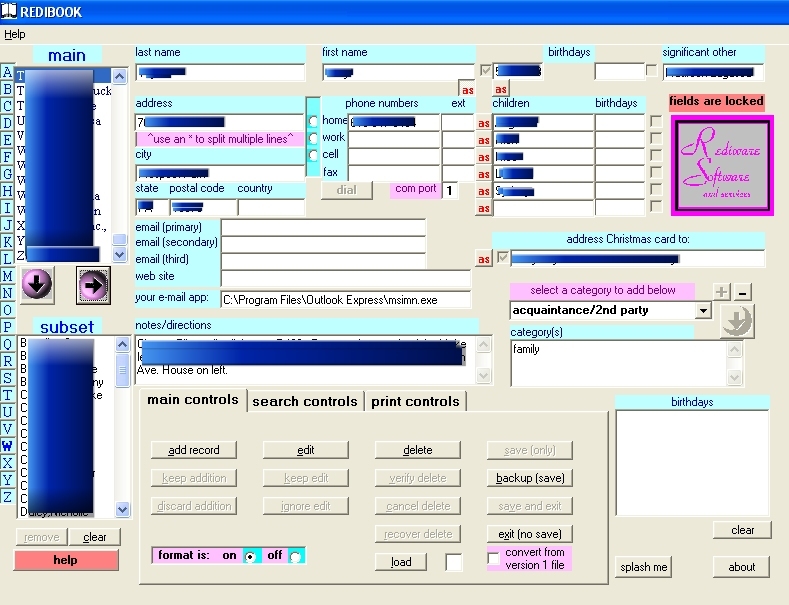Switch to the search controls tab
789x605 pixels.
point(305,402)
